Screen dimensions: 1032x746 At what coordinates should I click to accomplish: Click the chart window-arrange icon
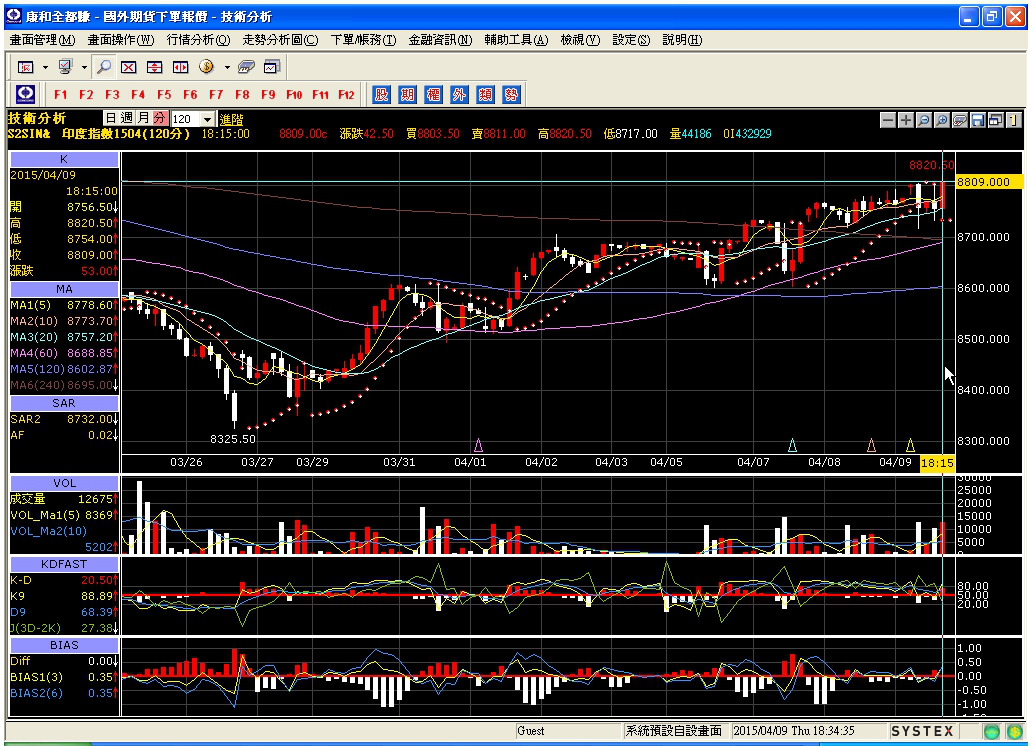pyautogui.click(x=996, y=120)
